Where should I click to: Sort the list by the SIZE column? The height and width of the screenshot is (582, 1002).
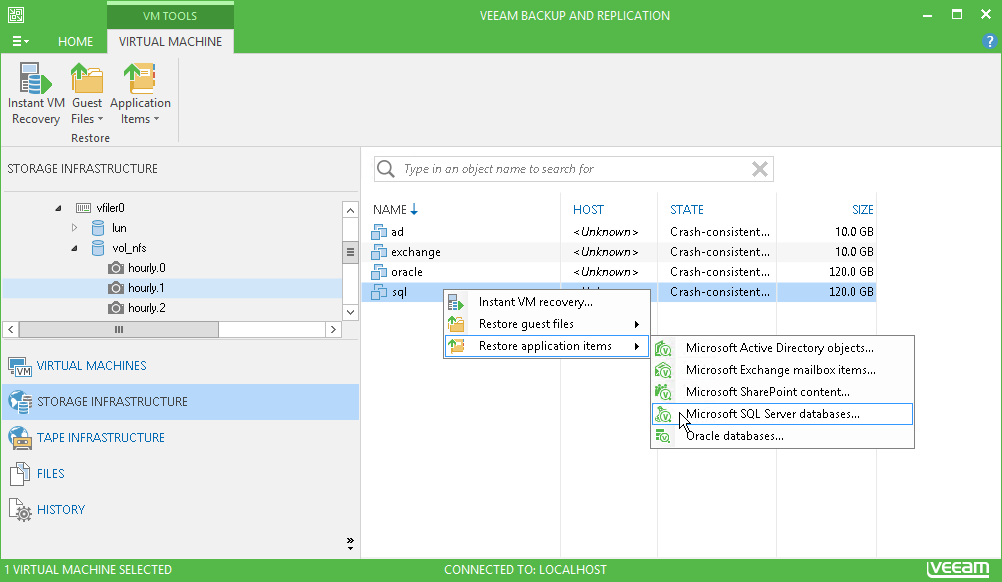click(862, 210)
